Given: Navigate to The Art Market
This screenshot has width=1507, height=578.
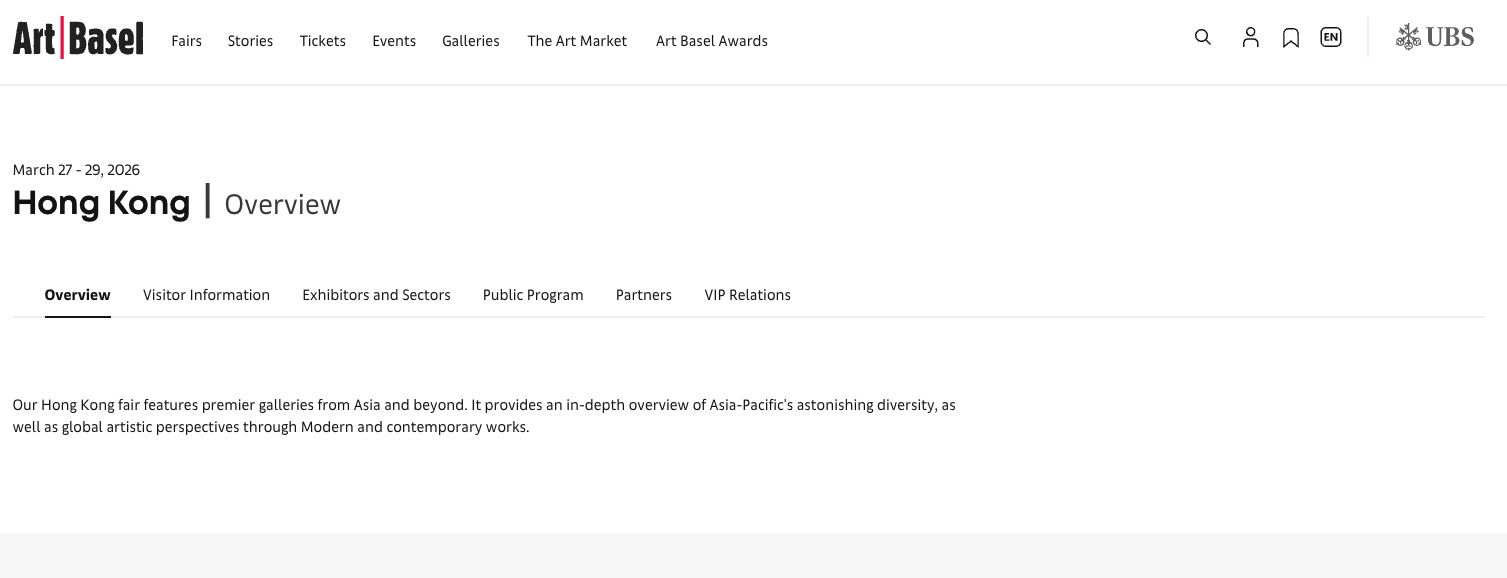Looking at the screenshot, I should [x=577, y=41].
